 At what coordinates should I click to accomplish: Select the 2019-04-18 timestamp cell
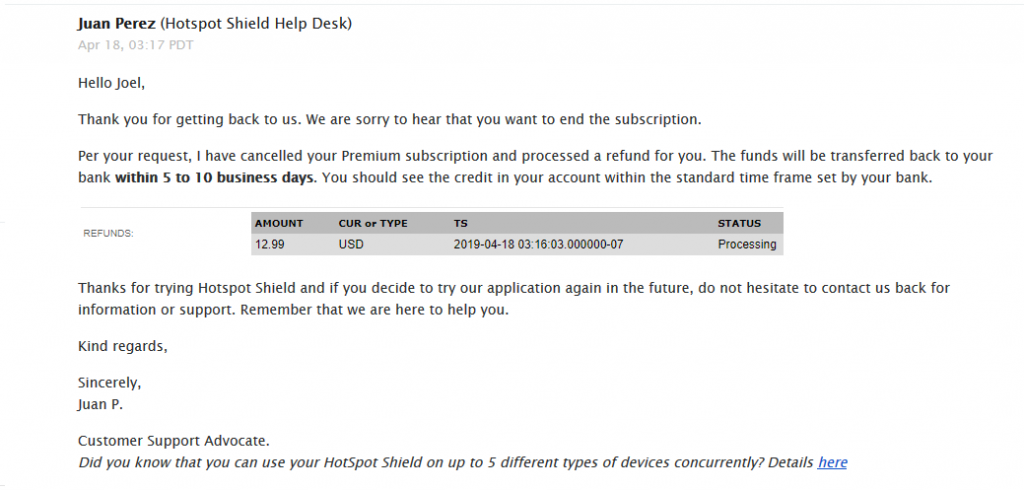tap(538, 245)
